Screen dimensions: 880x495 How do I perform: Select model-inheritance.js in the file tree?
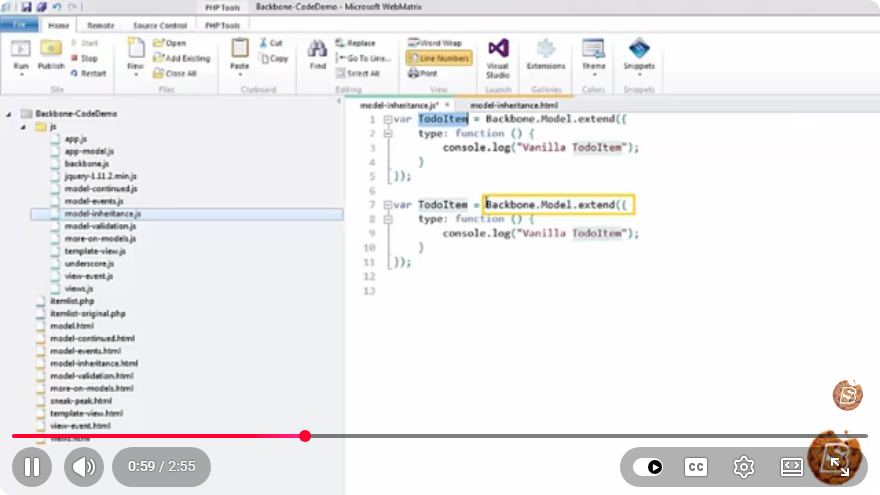pyautogui.click(x=187, y=214)
